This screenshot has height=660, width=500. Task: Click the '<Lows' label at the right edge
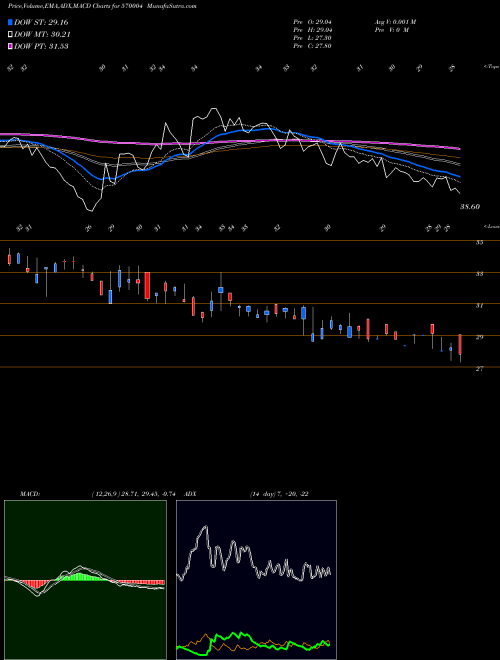pos(492,226)
